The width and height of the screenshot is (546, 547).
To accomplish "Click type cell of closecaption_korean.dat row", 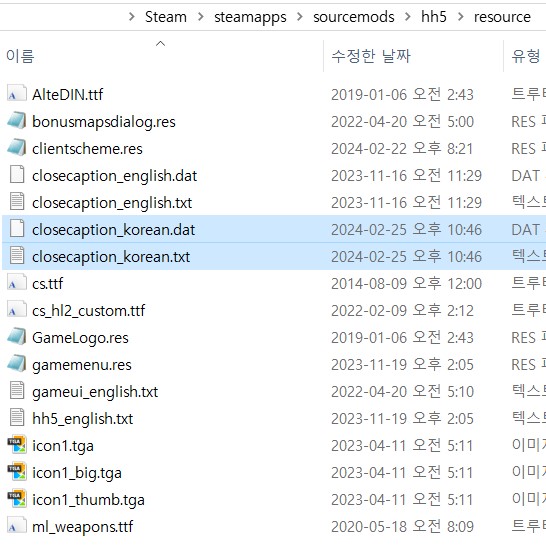I will tap(528, 230).
